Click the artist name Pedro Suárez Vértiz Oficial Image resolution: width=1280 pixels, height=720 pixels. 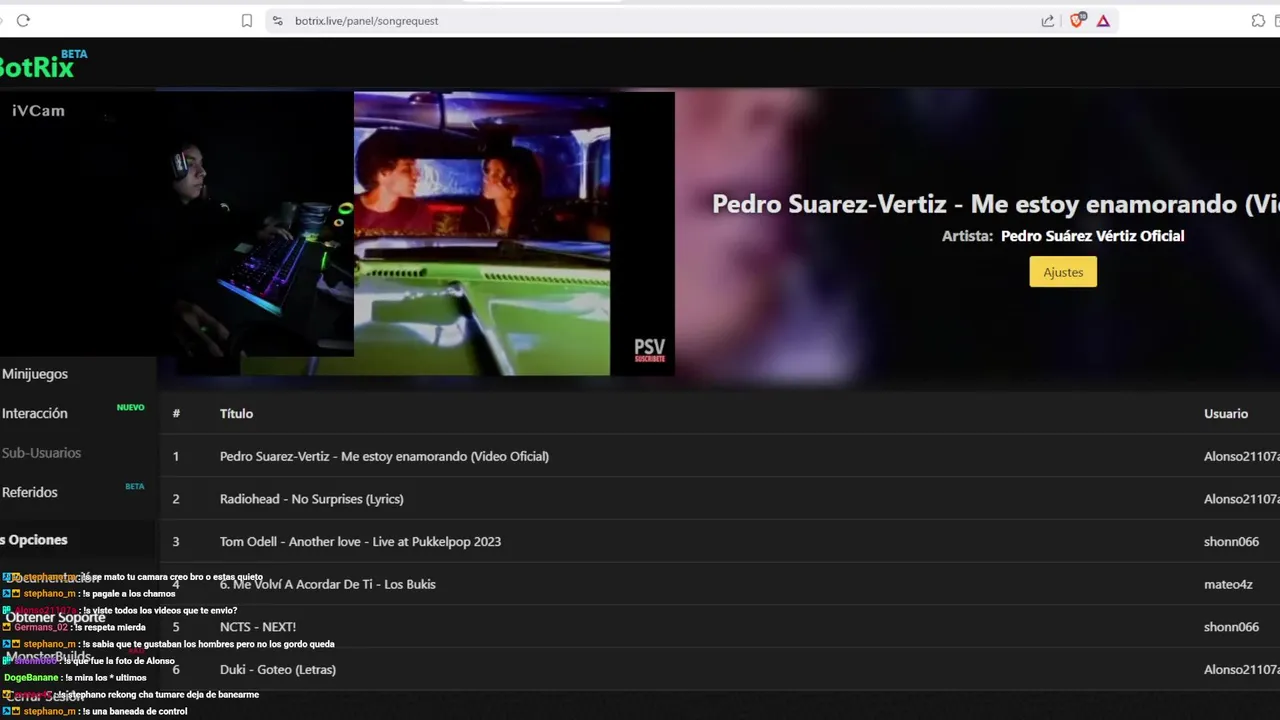pos(1092,236)
